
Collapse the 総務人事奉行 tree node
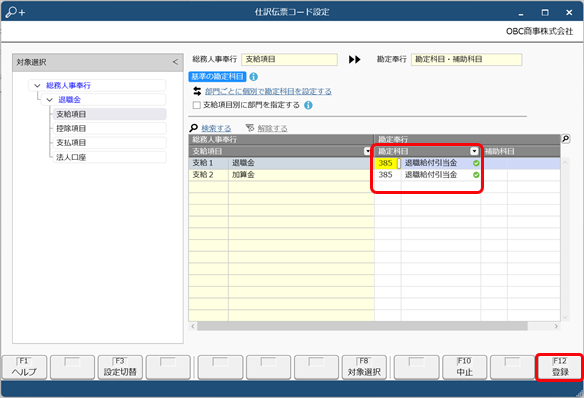(x=37, y=86)
